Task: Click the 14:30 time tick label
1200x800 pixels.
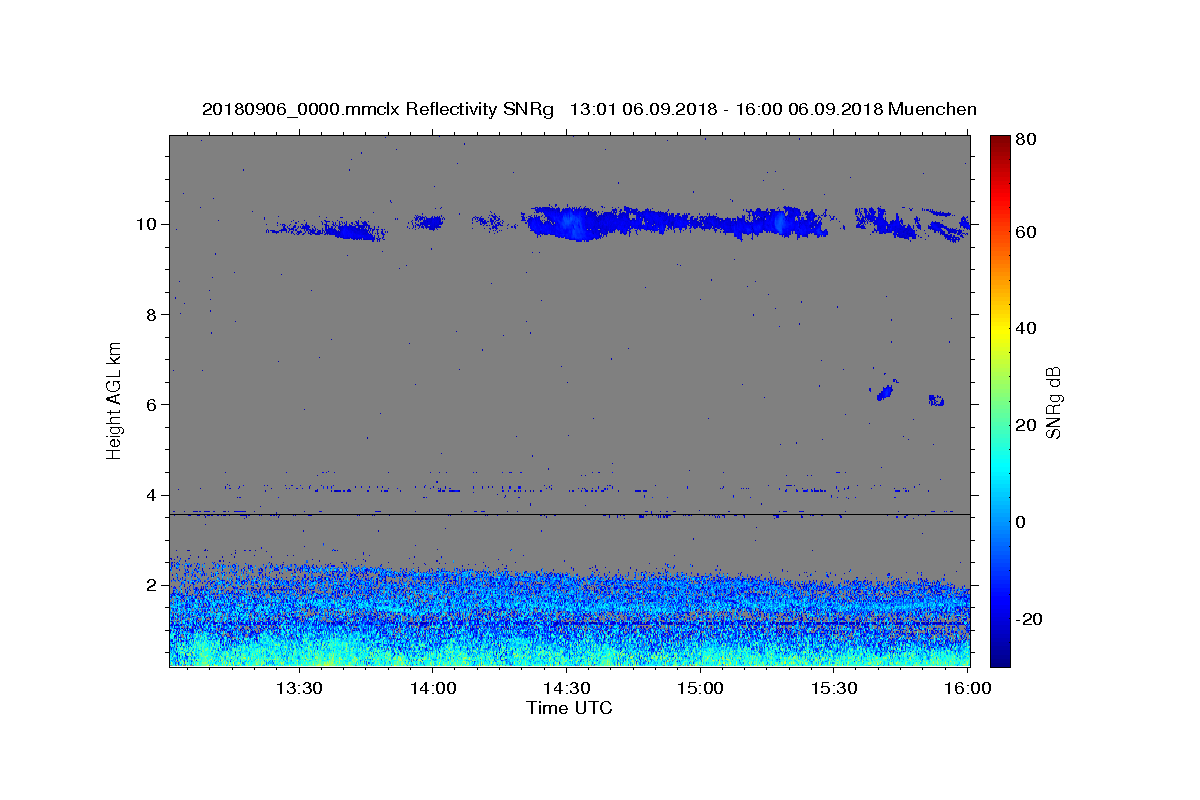Action: [566, 688]
